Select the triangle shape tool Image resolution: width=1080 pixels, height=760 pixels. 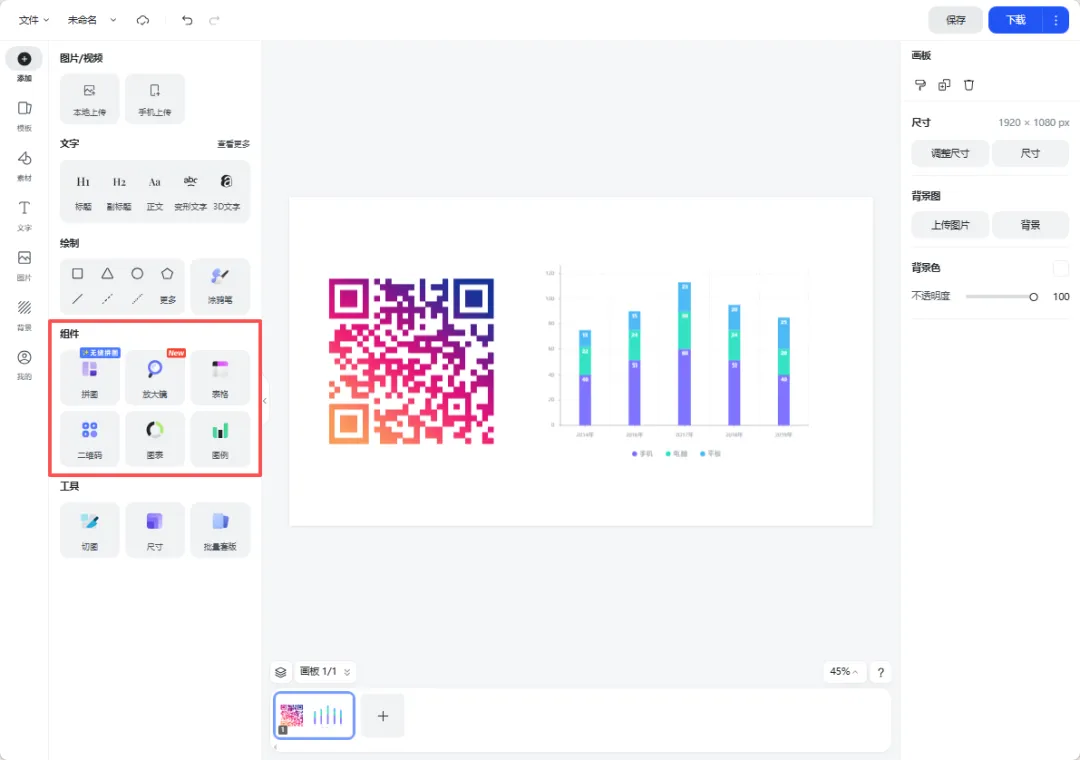[107, 274]
